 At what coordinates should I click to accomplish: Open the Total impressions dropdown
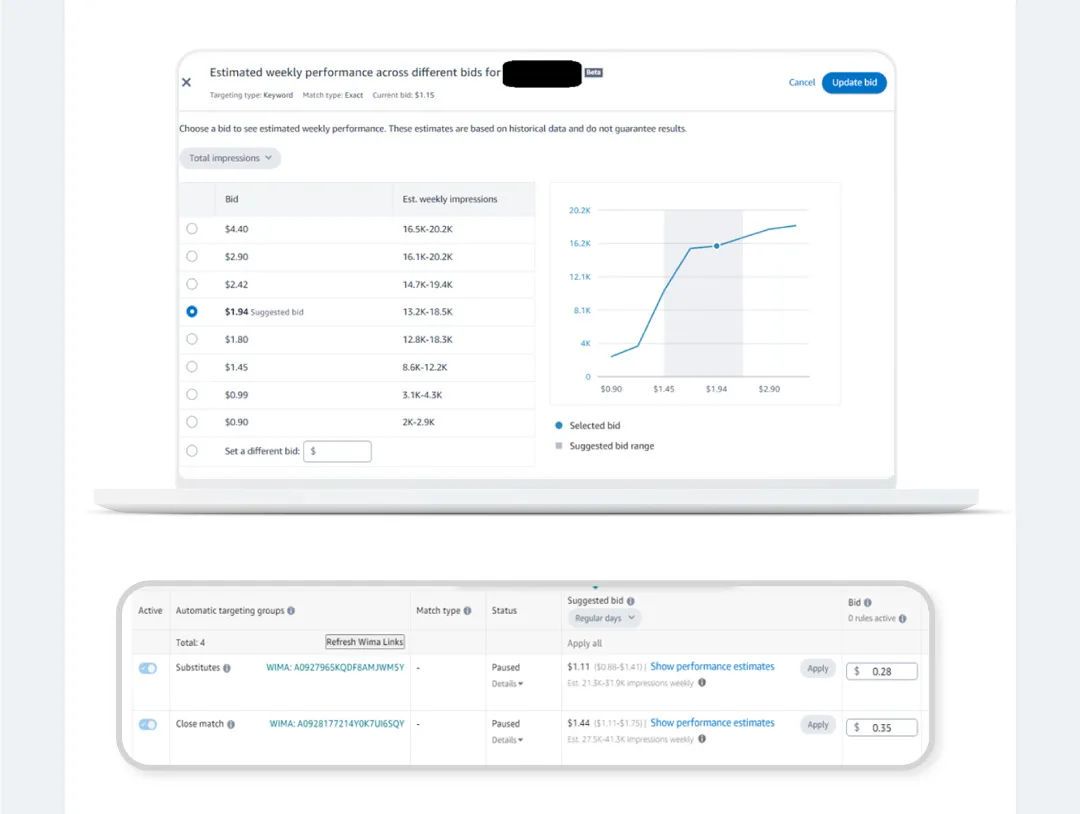(230, 158)
